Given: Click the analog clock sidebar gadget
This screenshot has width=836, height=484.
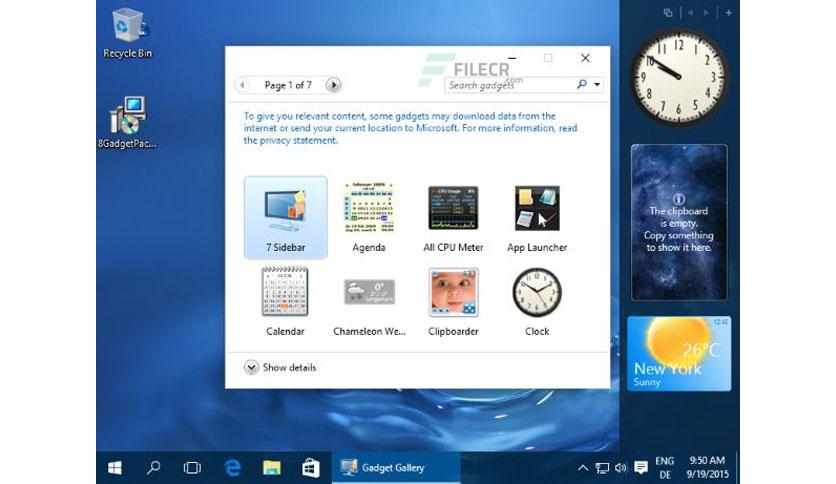Looking at the screenshot, I should click(x=678, y=77).
